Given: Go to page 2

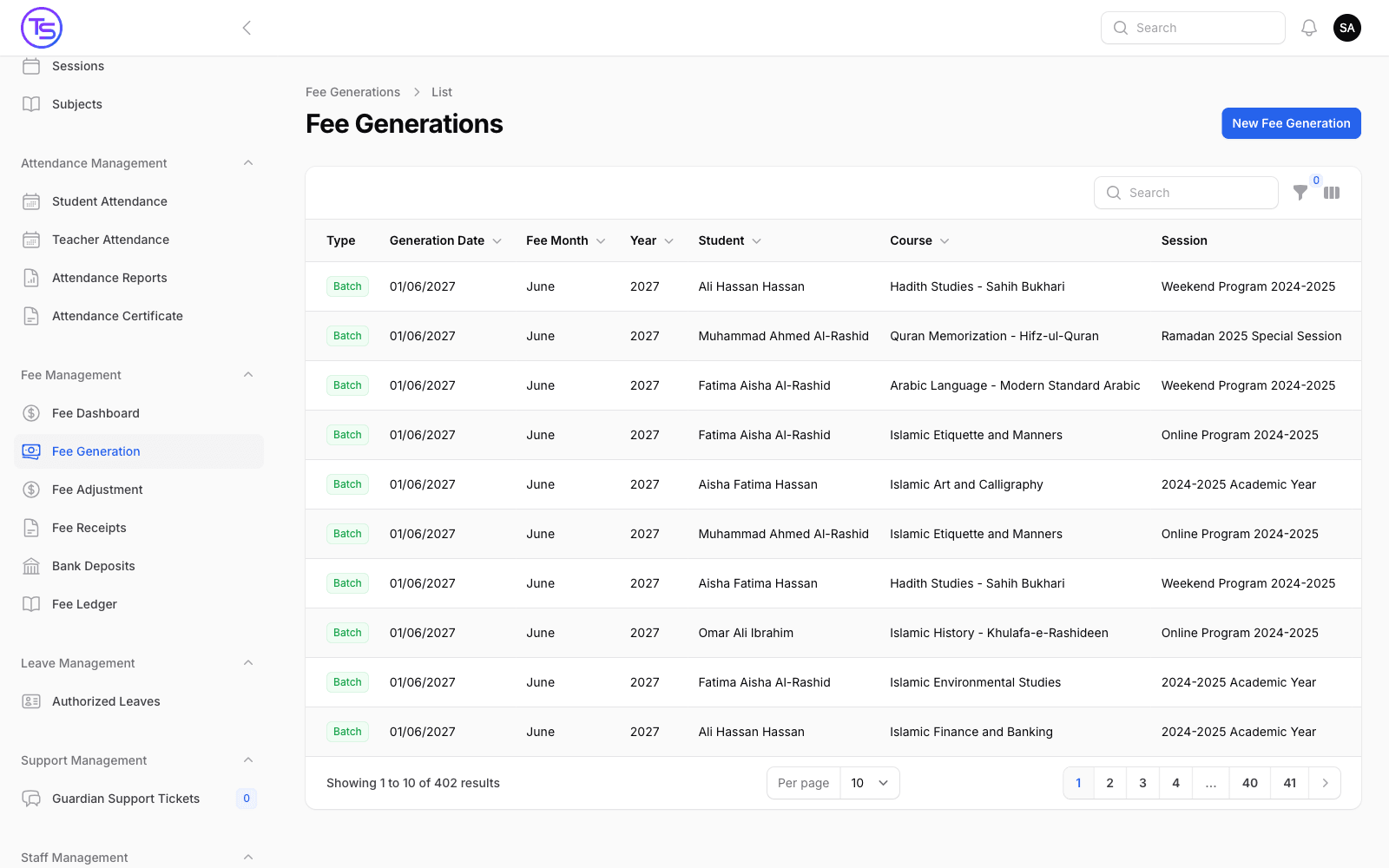Looking at the screenshot, I should point(1109,783).
